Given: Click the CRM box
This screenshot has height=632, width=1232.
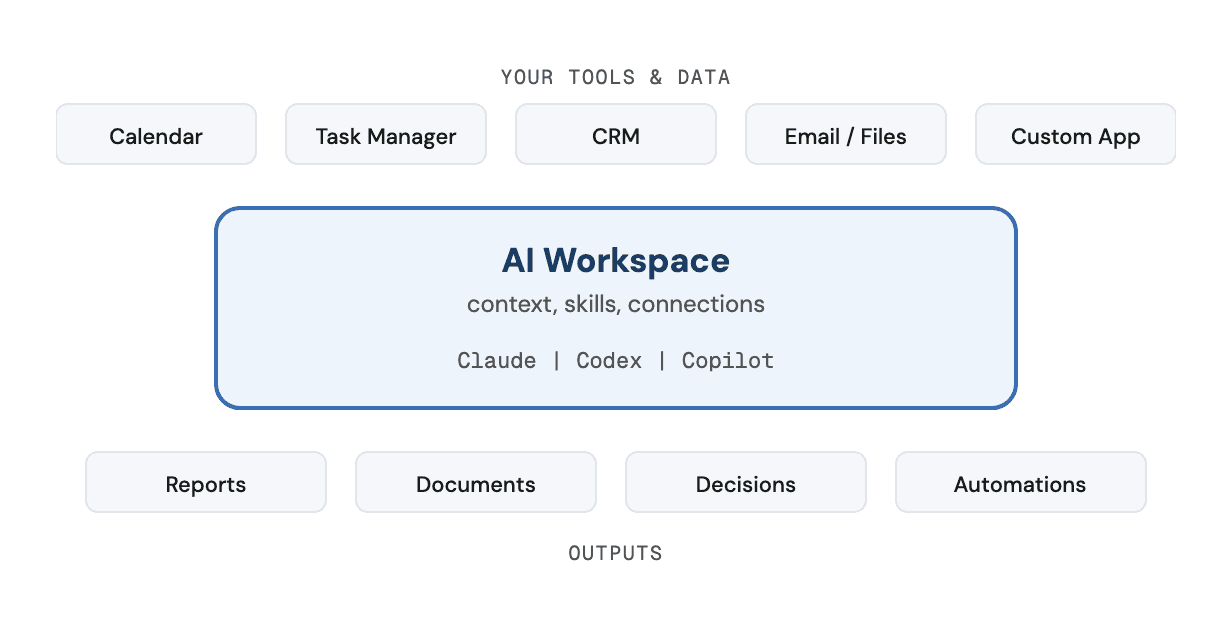Looking at the screenshot, I should pyautogui.click(x=616, y=134).
